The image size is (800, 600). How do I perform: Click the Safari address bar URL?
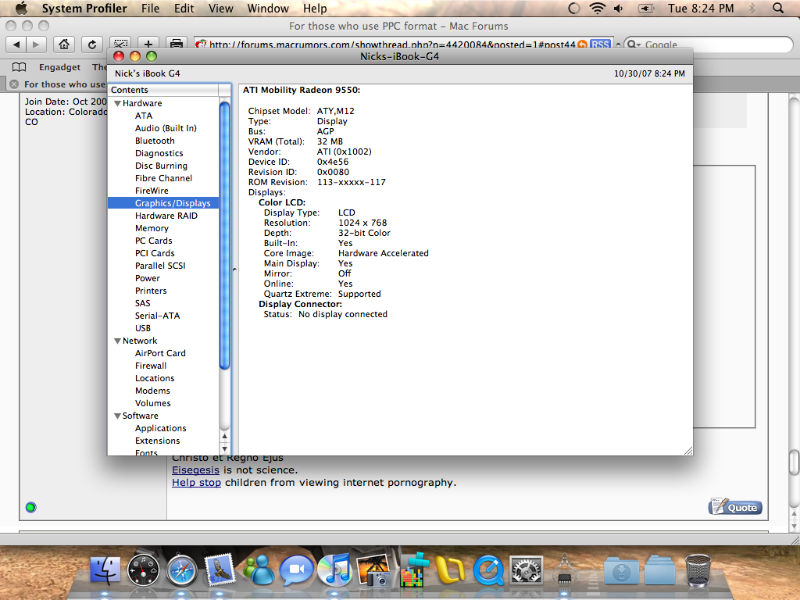392,44
